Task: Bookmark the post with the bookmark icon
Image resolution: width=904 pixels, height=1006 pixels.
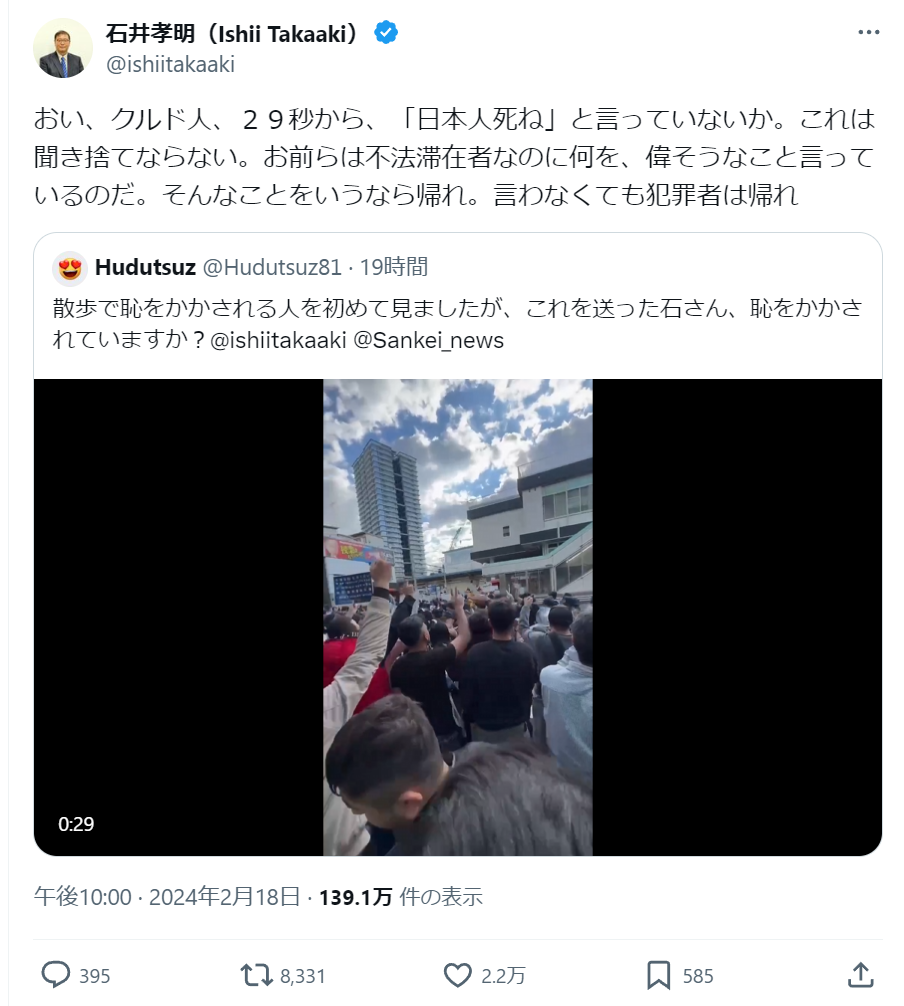Action: pyautogui.click(x=658, y=975)
